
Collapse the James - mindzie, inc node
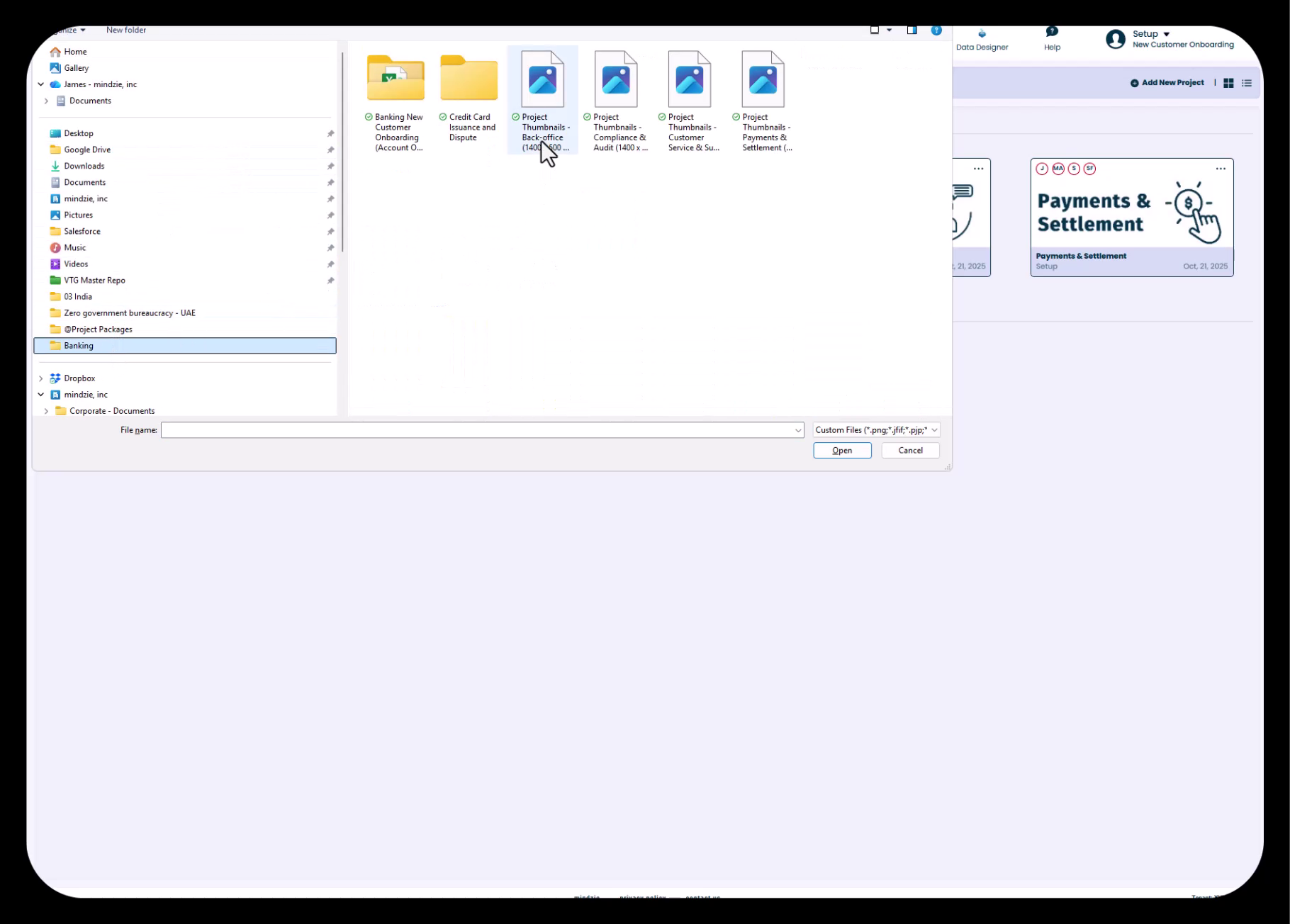[x=41, y=84]
